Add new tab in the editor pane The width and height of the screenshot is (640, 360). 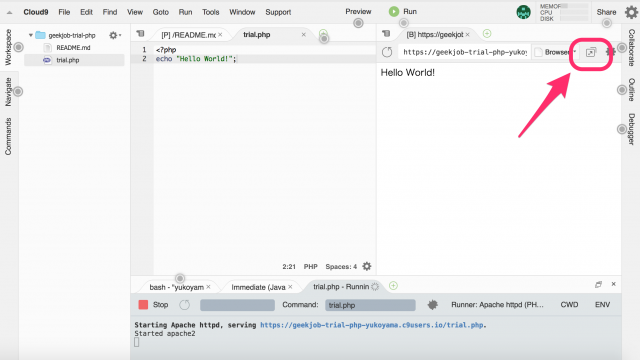323,33
